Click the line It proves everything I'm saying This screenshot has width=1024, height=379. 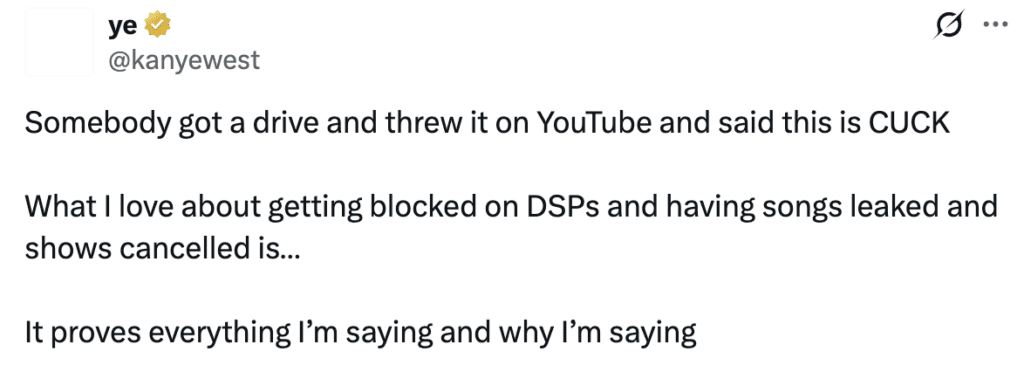[x=360, y=334]
